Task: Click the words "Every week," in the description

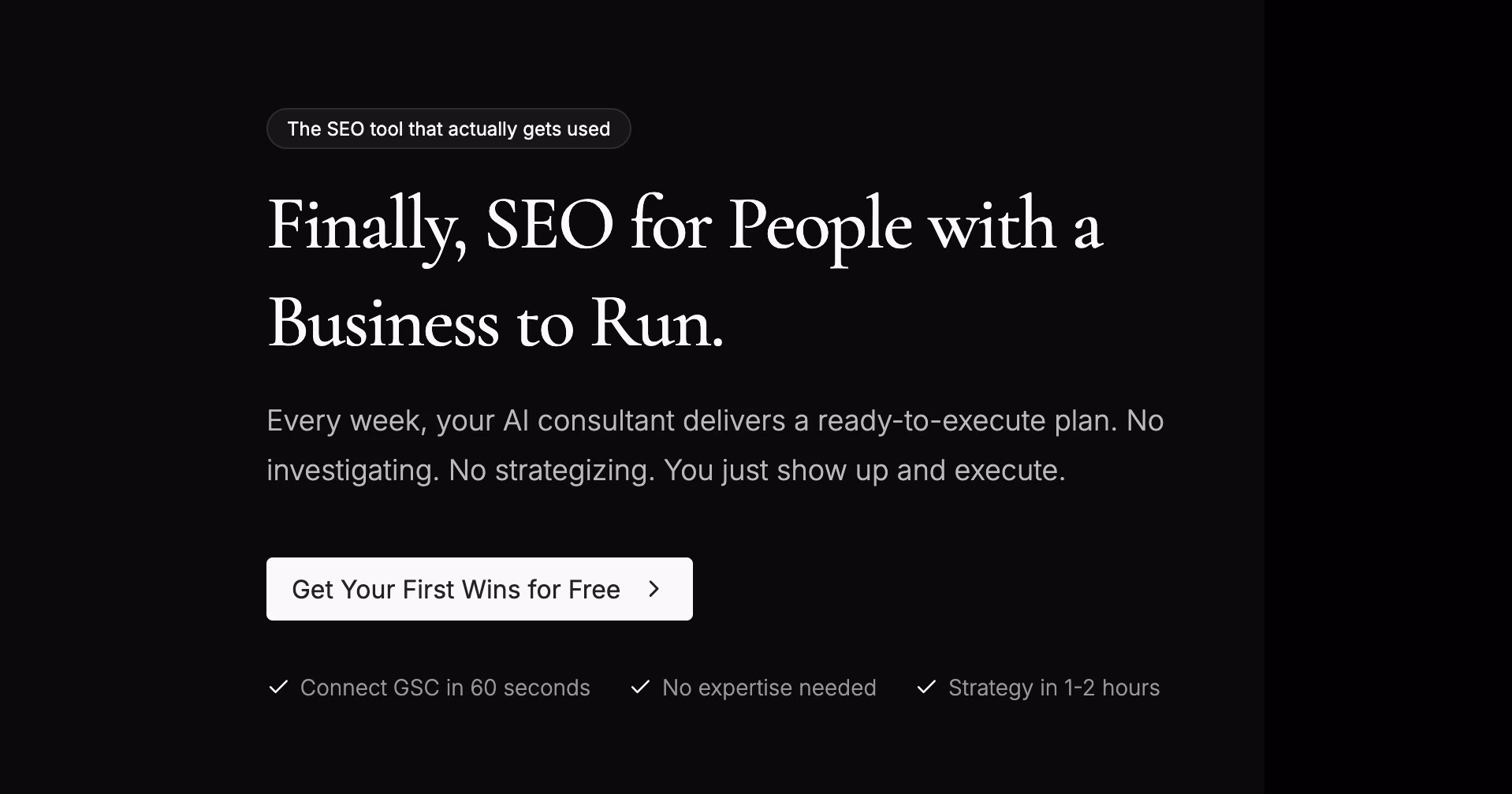Action: 347,421
